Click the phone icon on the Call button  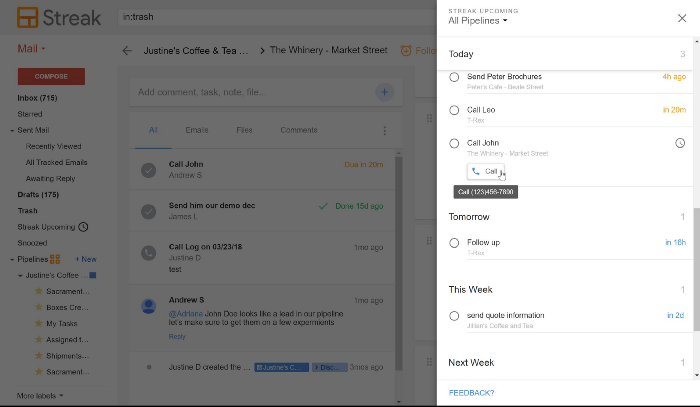point(476,171)
